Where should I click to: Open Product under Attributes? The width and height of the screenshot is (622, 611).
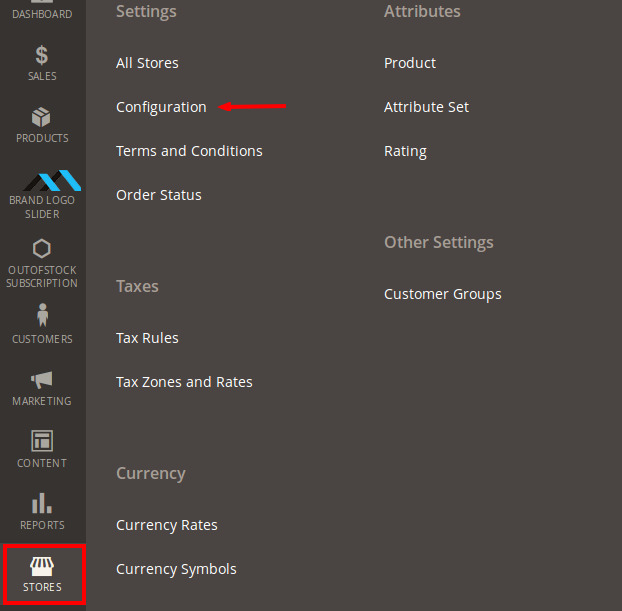410,63
